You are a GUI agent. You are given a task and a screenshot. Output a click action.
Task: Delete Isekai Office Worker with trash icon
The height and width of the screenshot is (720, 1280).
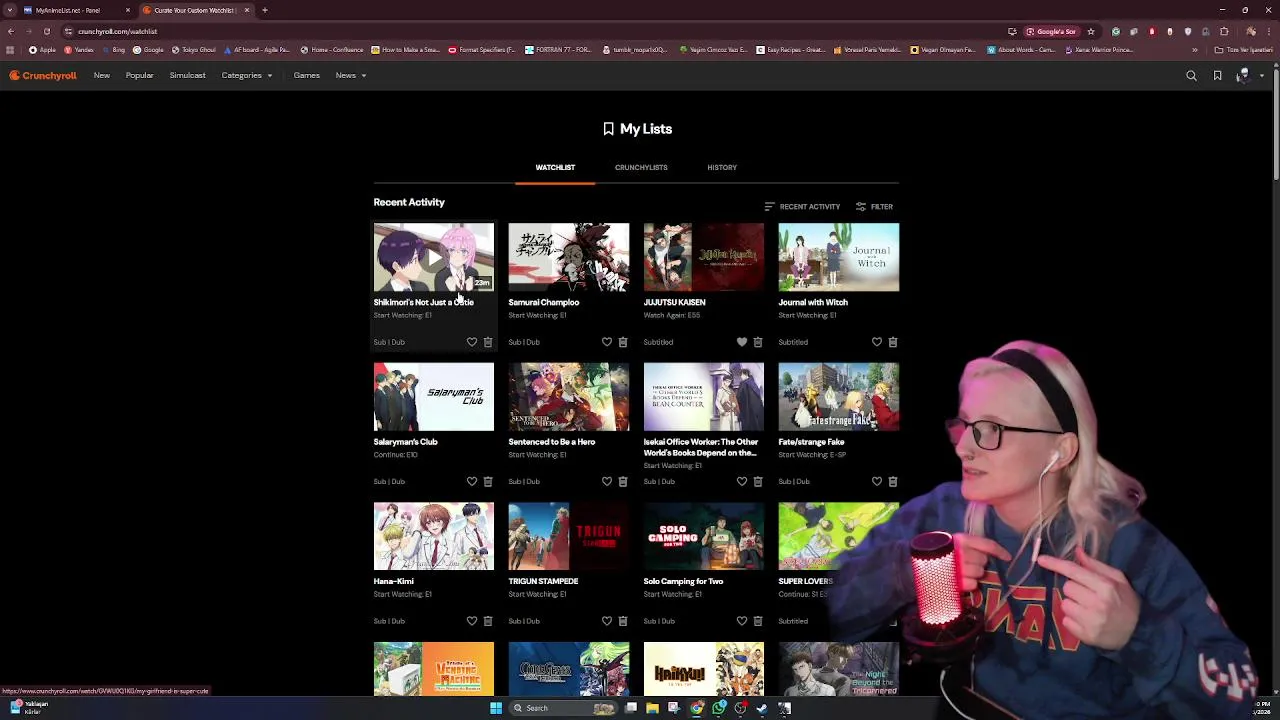[758, 481]
